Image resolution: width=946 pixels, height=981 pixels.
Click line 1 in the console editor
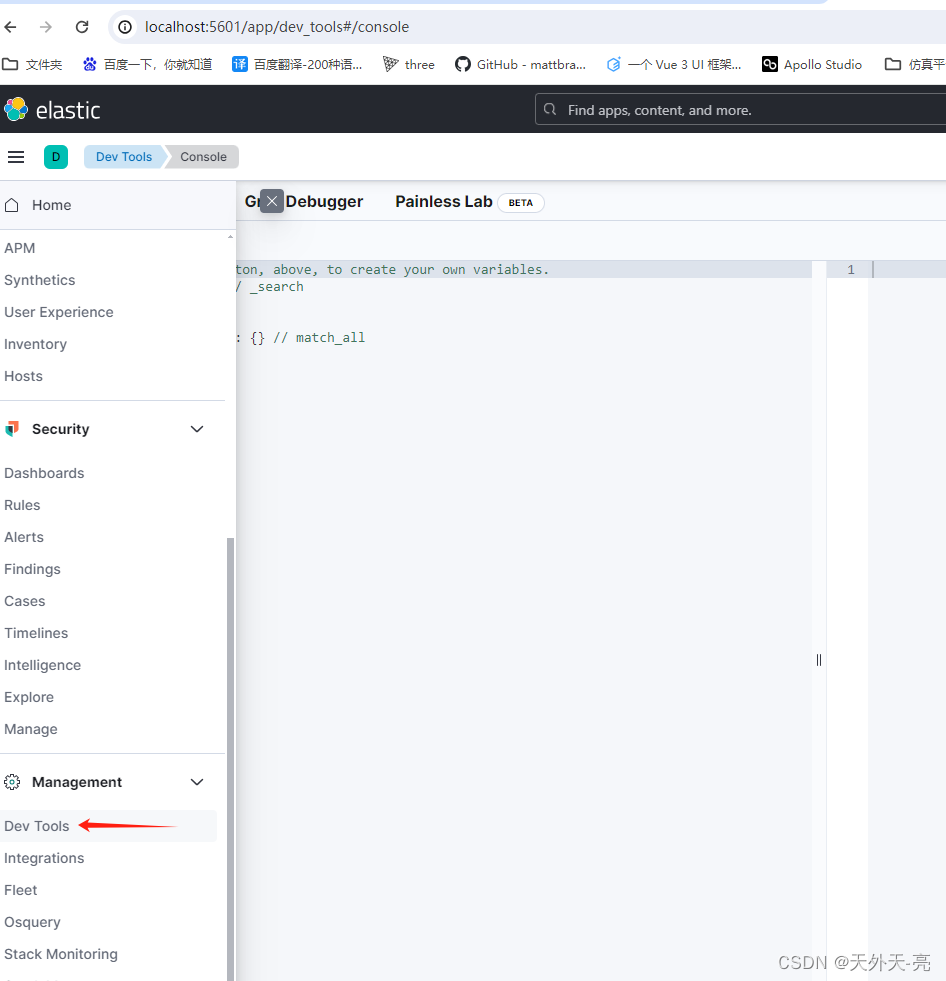tap(851, 270)
